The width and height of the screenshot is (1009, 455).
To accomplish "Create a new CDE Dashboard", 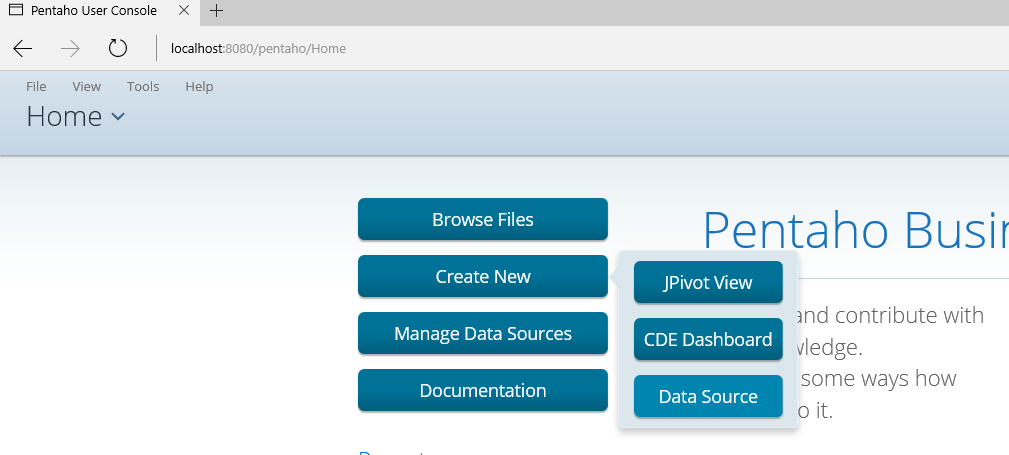I will [x=708, y=339].
